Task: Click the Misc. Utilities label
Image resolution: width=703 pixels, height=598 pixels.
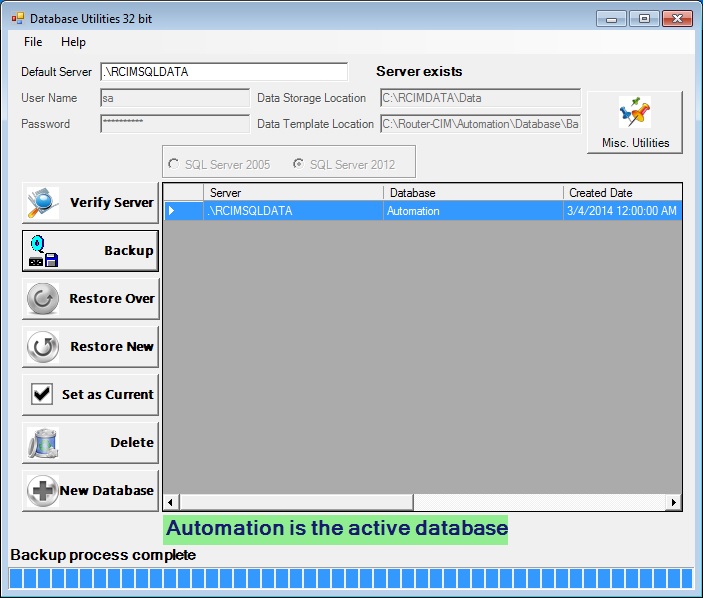Action: [x=635, y=143]
